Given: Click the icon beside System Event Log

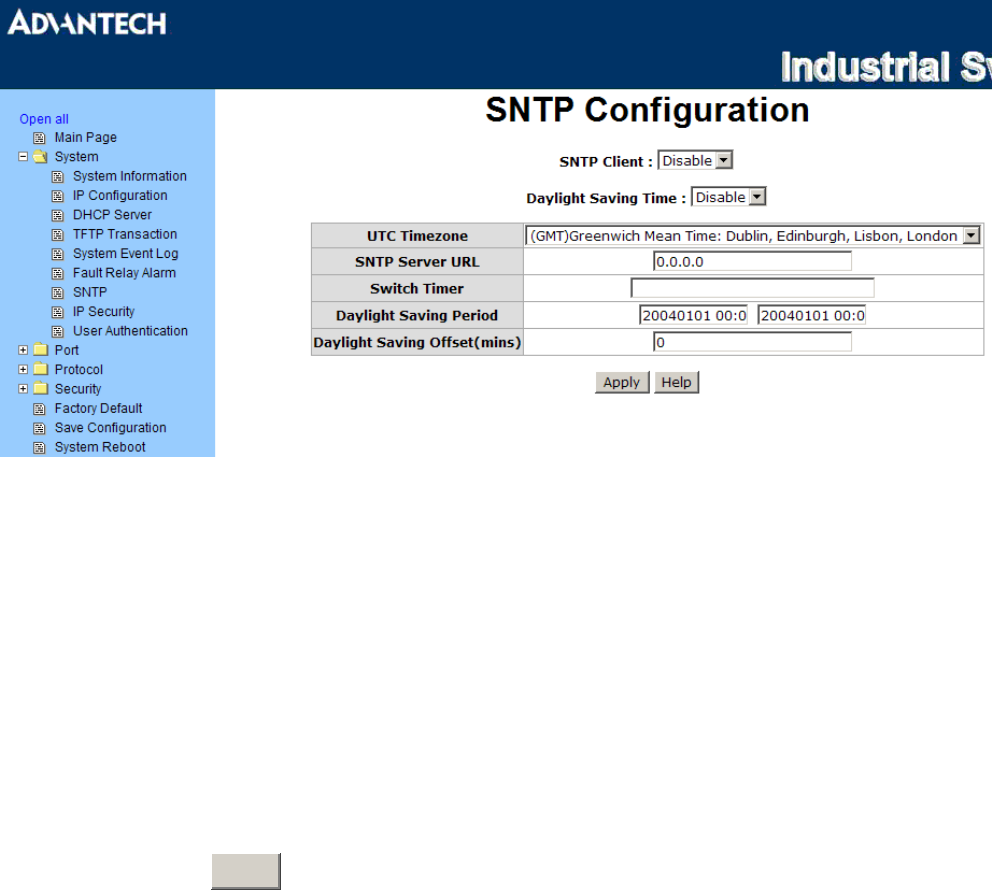Looking at the screenshot, I should [58, 254].
